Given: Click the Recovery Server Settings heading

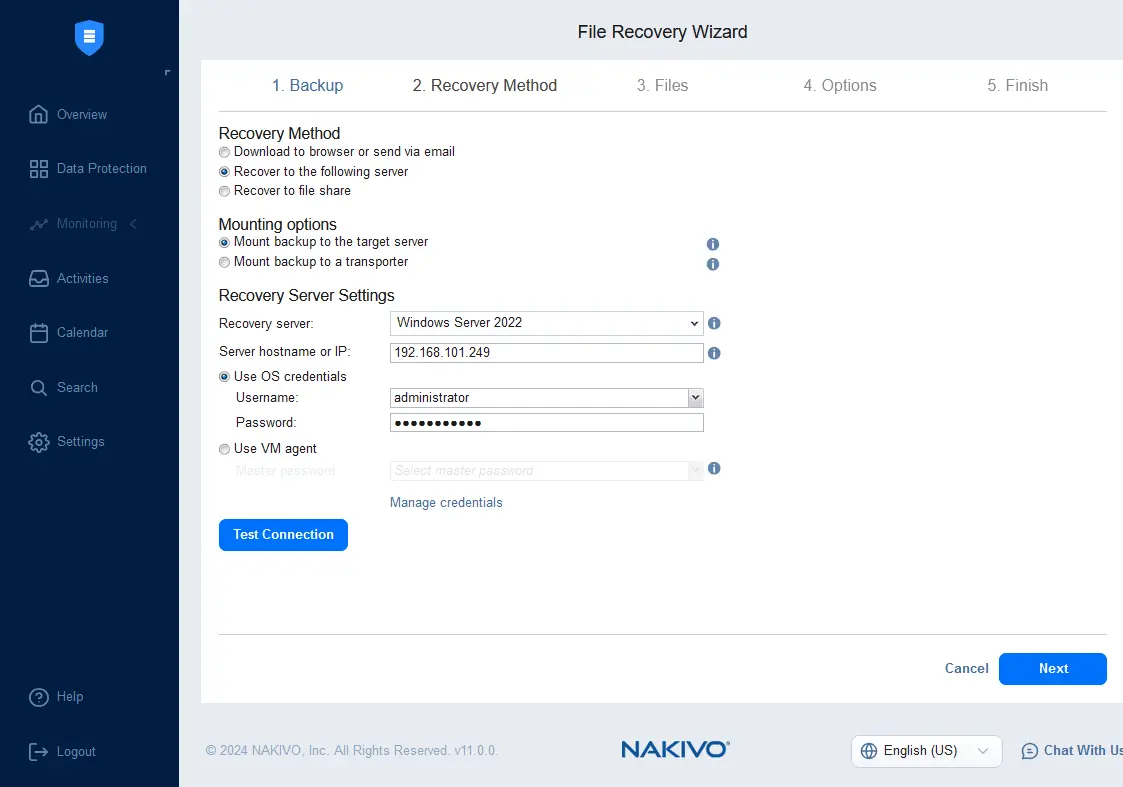Looking at the screenshot, I should 307,296.
